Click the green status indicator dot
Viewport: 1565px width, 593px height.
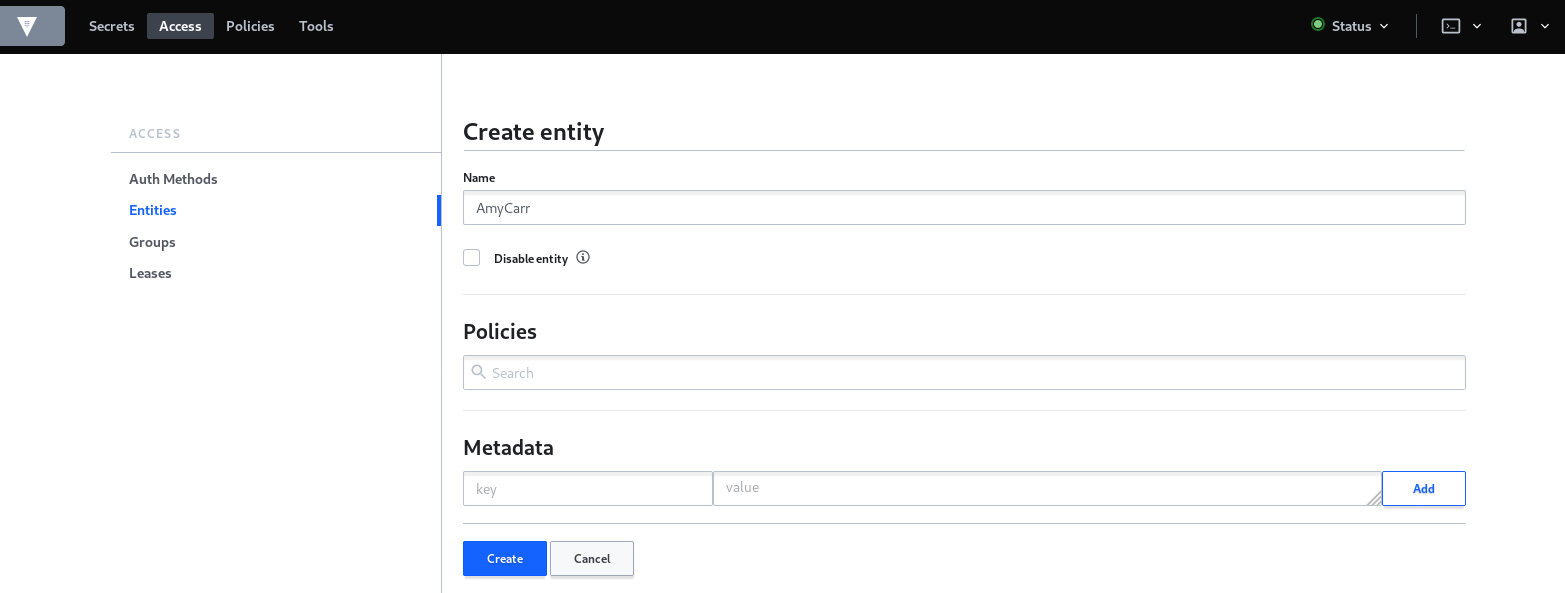(1317, 25)
